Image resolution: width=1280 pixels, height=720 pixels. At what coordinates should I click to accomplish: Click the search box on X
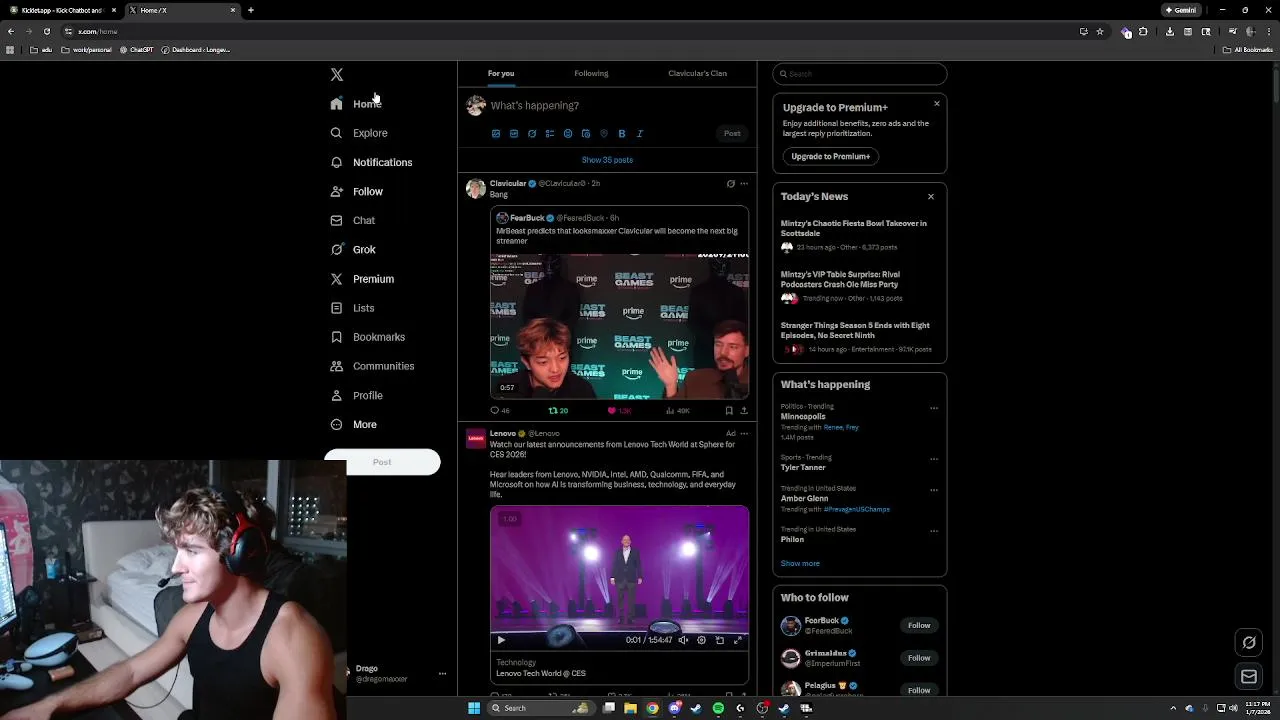point(860,74)
